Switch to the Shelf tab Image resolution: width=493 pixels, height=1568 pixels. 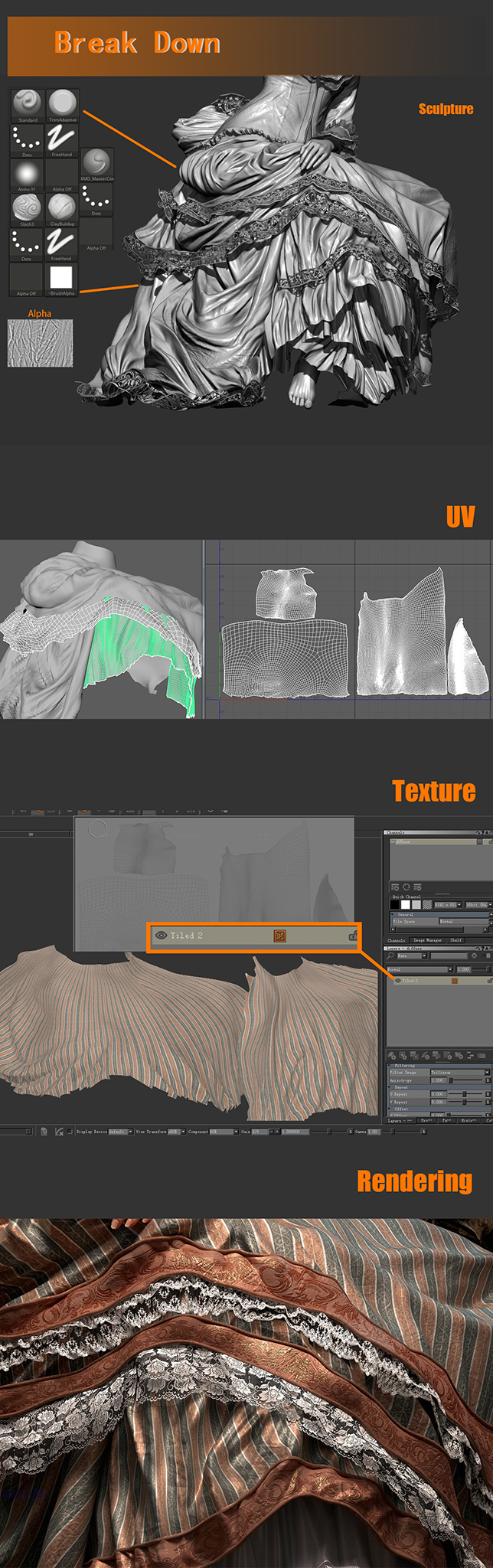tap(456, 940)
